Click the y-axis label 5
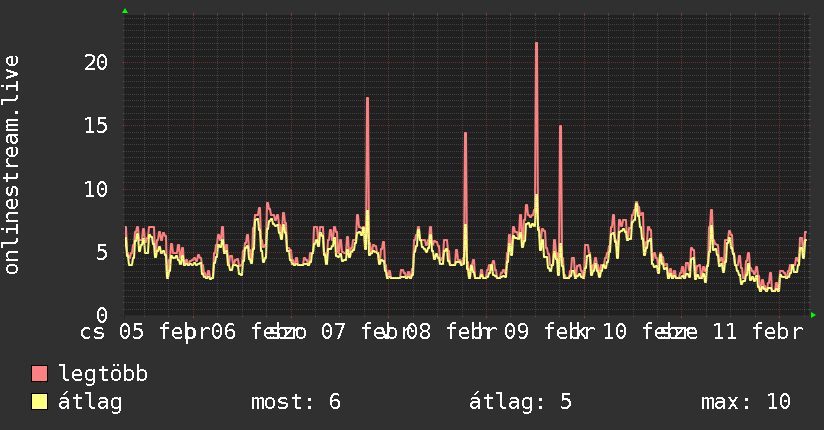The height and width of the screenshot is (430, 824). [102, 252]
